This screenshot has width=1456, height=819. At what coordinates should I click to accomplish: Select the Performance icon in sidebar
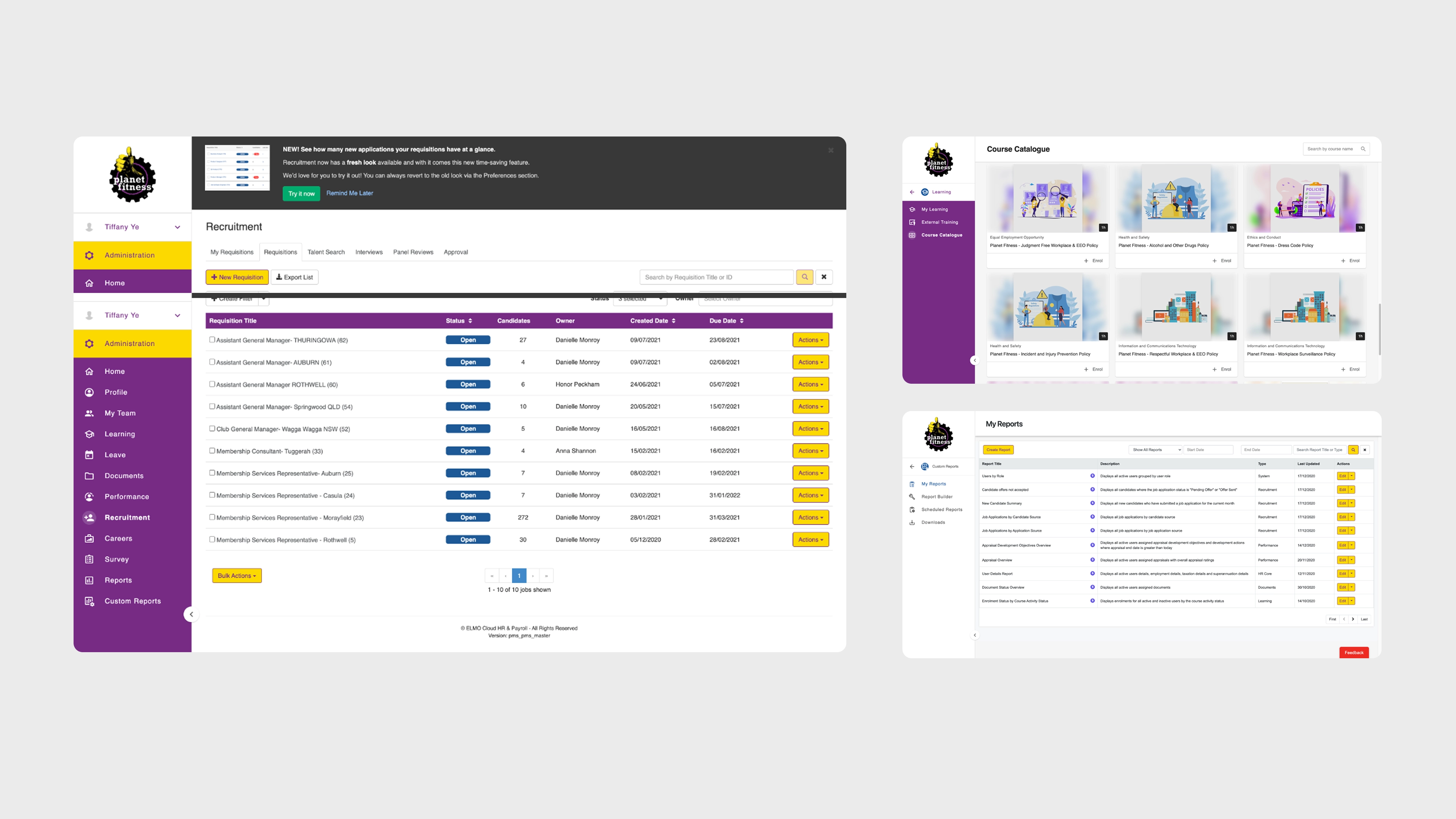click(x=89, y=497)
